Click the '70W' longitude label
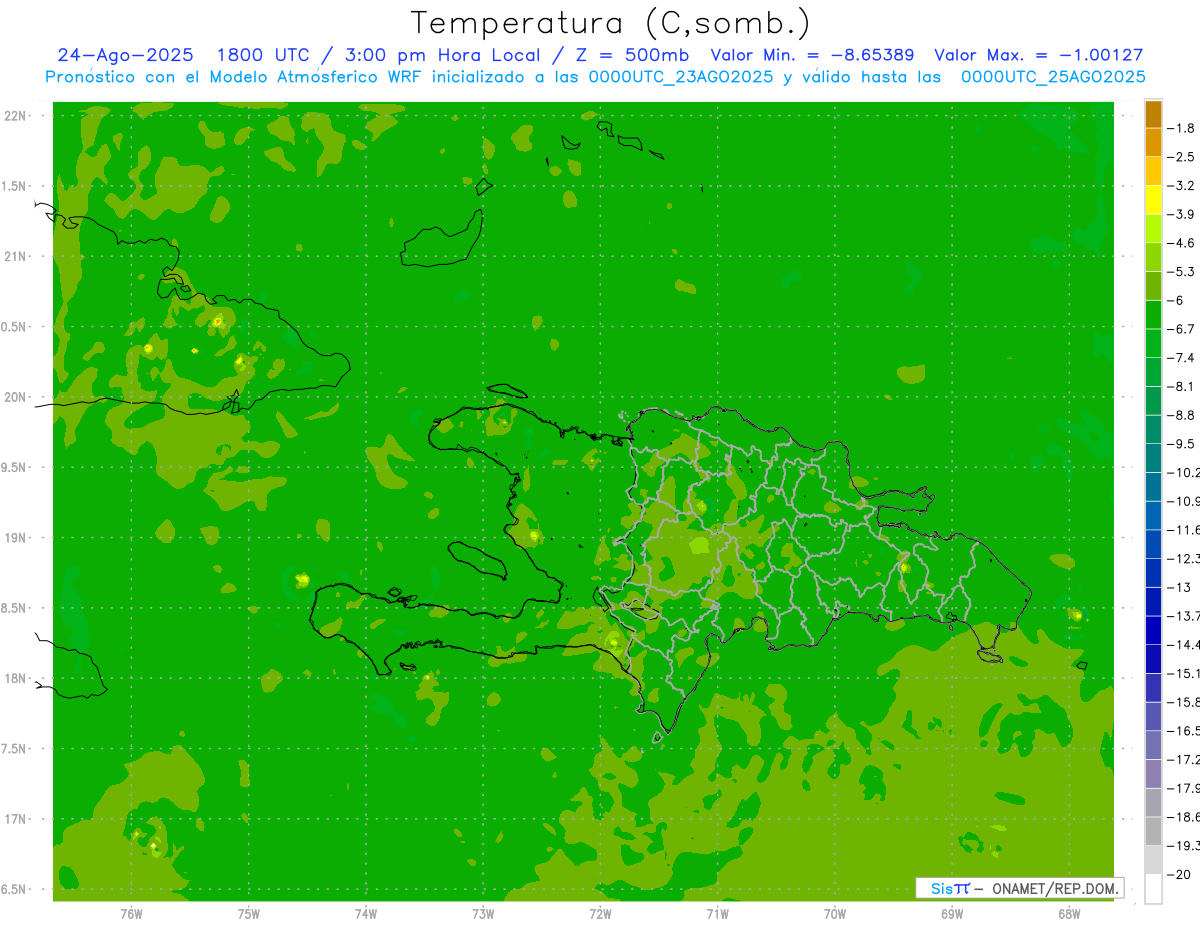The image size is (1200, 927). 835,914
